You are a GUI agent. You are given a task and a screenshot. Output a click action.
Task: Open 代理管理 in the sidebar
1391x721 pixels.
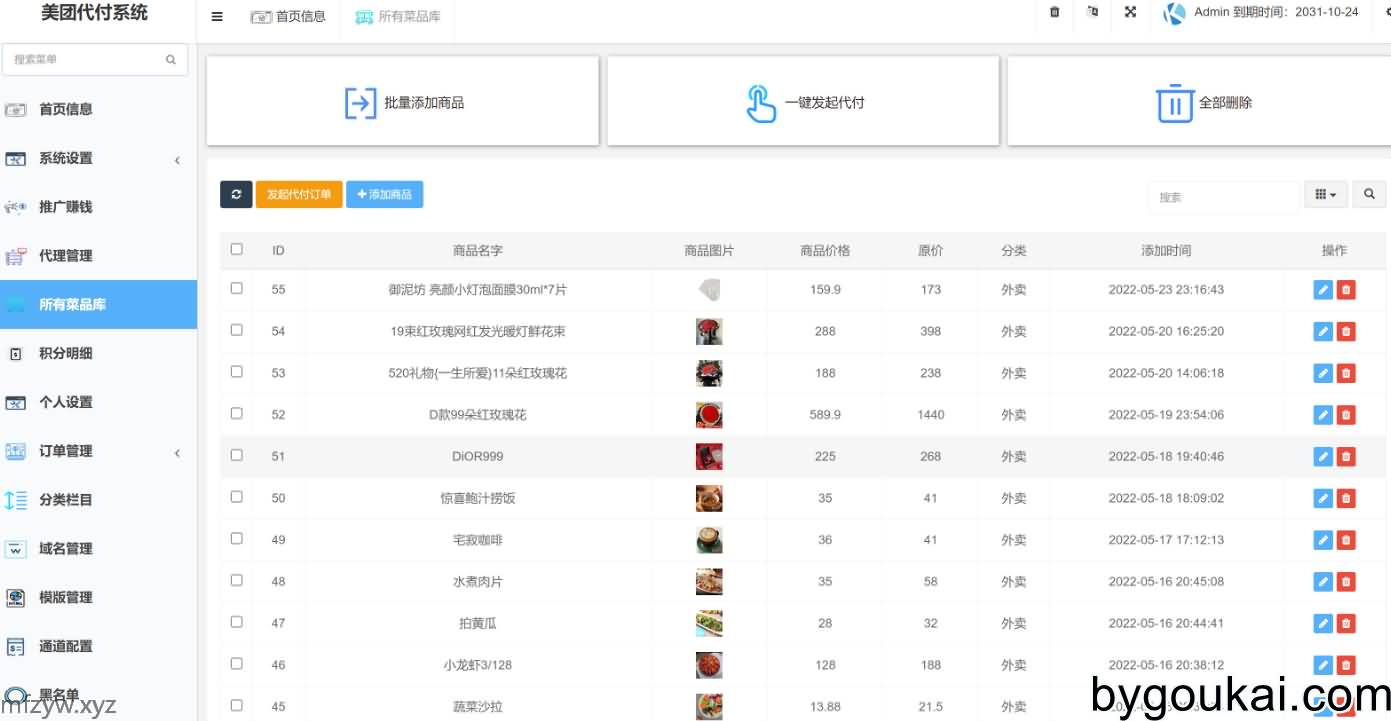pyautogui.click(x=66, y=256)
